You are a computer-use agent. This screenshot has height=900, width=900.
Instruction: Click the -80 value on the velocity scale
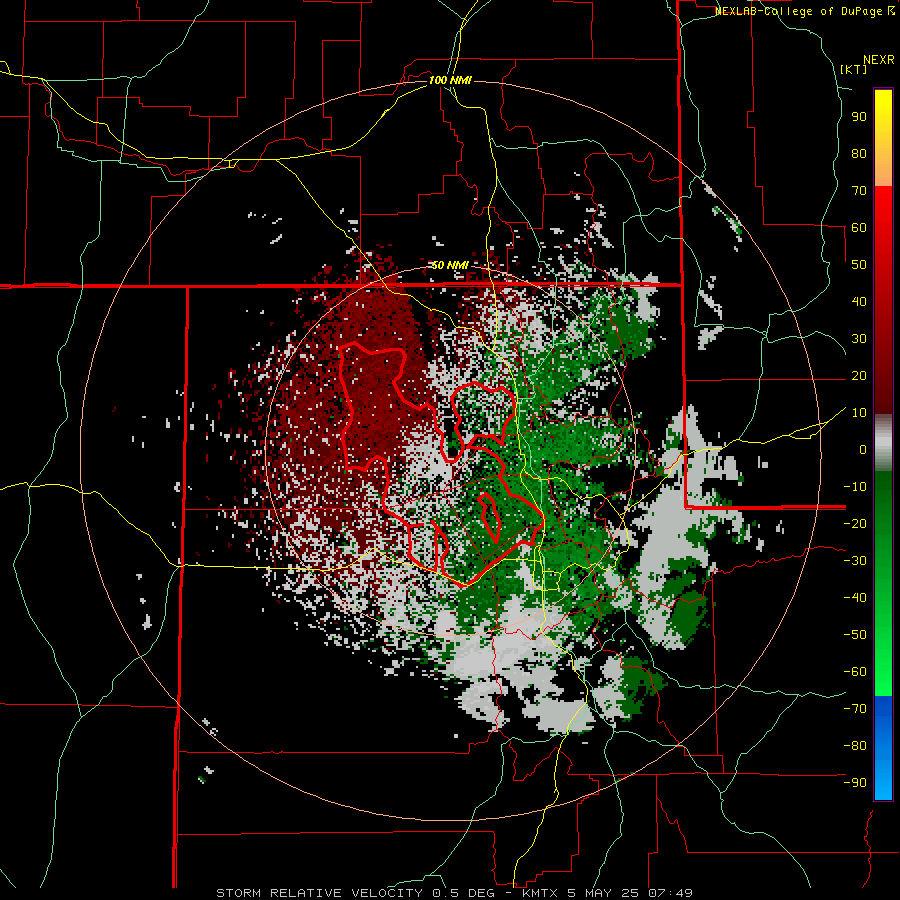tap(855, 746)
